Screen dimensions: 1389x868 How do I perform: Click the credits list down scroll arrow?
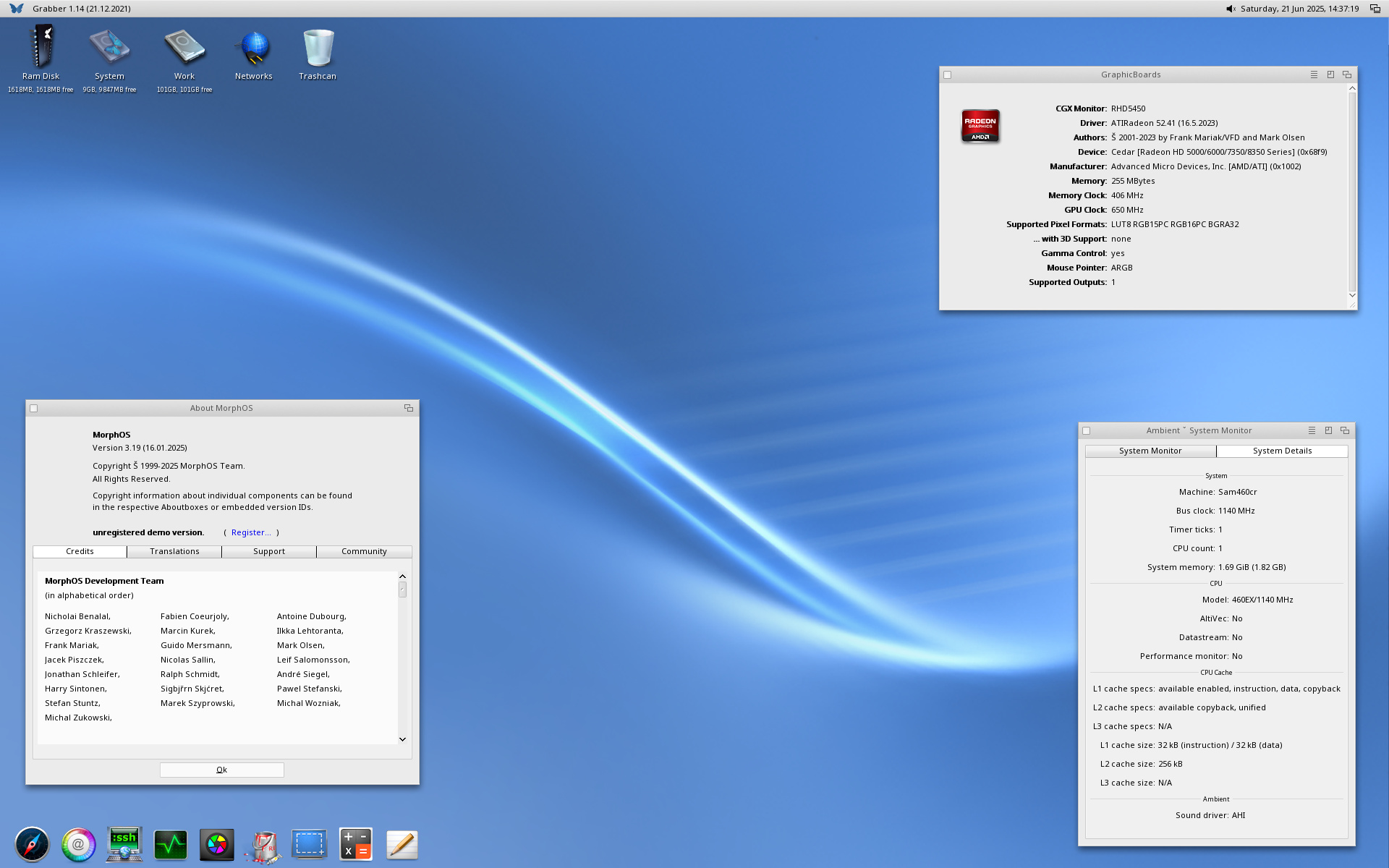[x=402, y=739]
